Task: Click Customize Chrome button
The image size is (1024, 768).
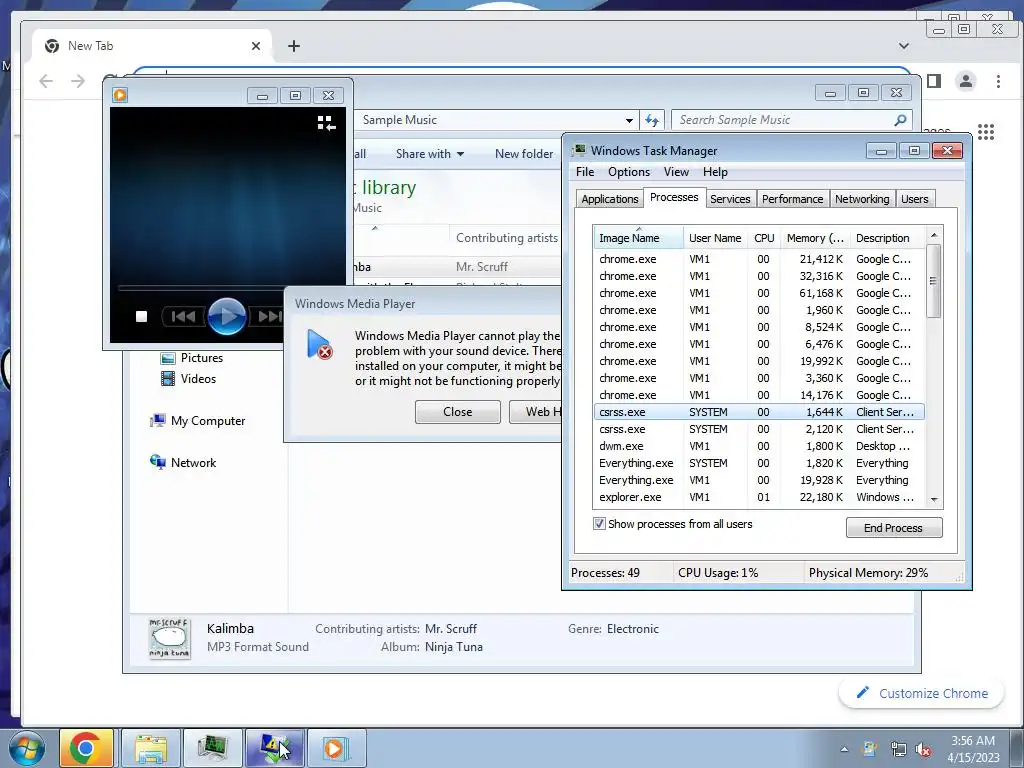Action: tap(921, 693)
